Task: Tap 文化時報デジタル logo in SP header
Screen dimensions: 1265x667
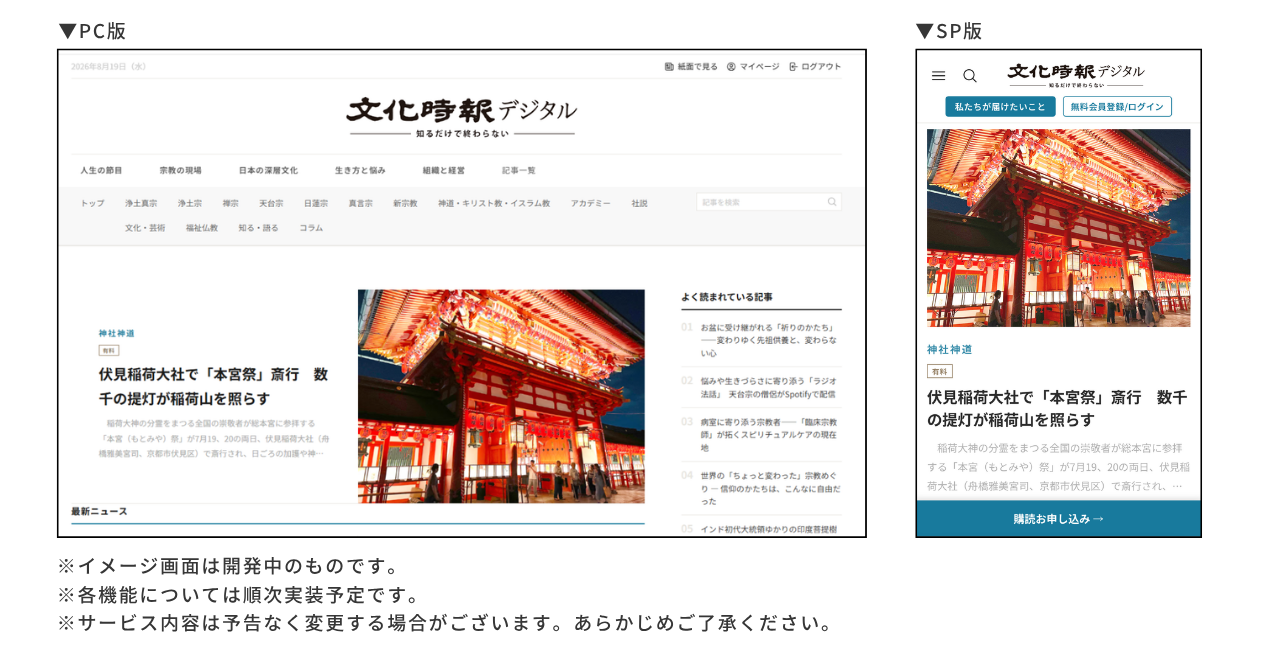Action: click(1076, 75)
